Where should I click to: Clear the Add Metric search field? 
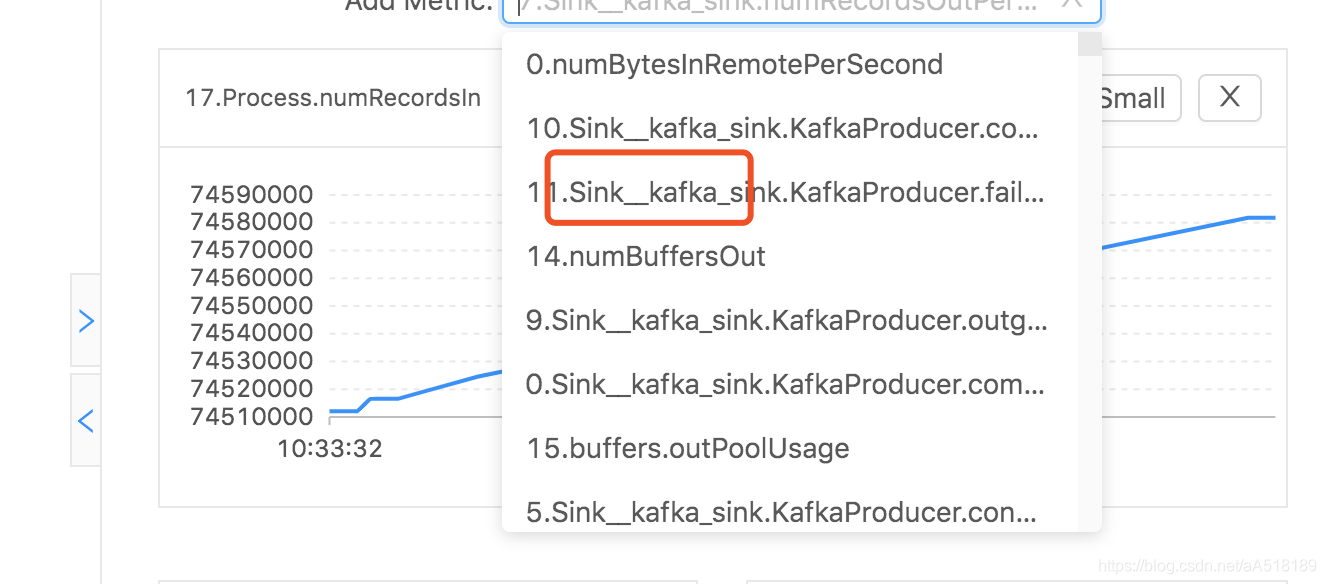point(1071,4)
